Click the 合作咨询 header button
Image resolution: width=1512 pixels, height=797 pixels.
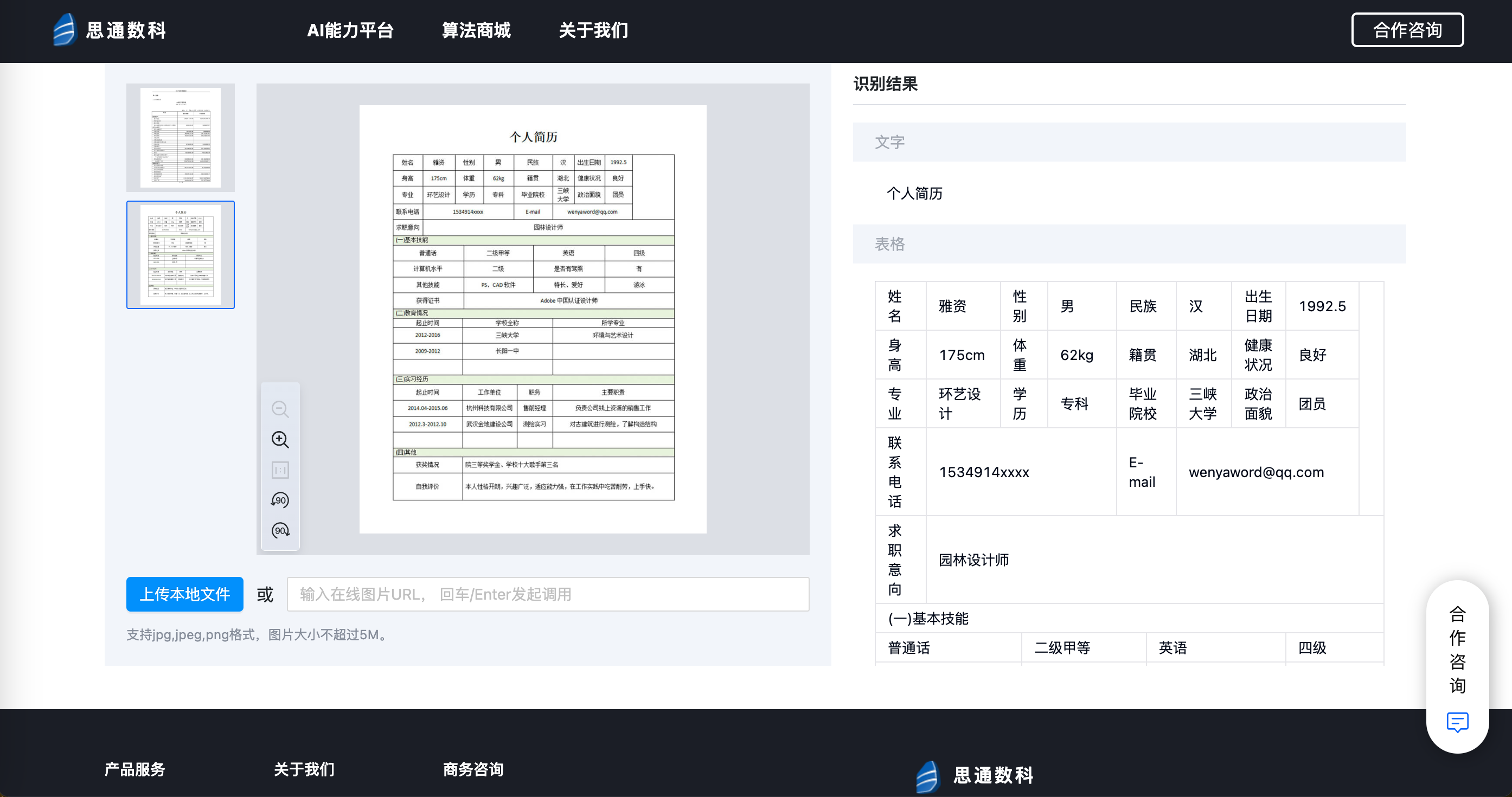coord(1407,30)
